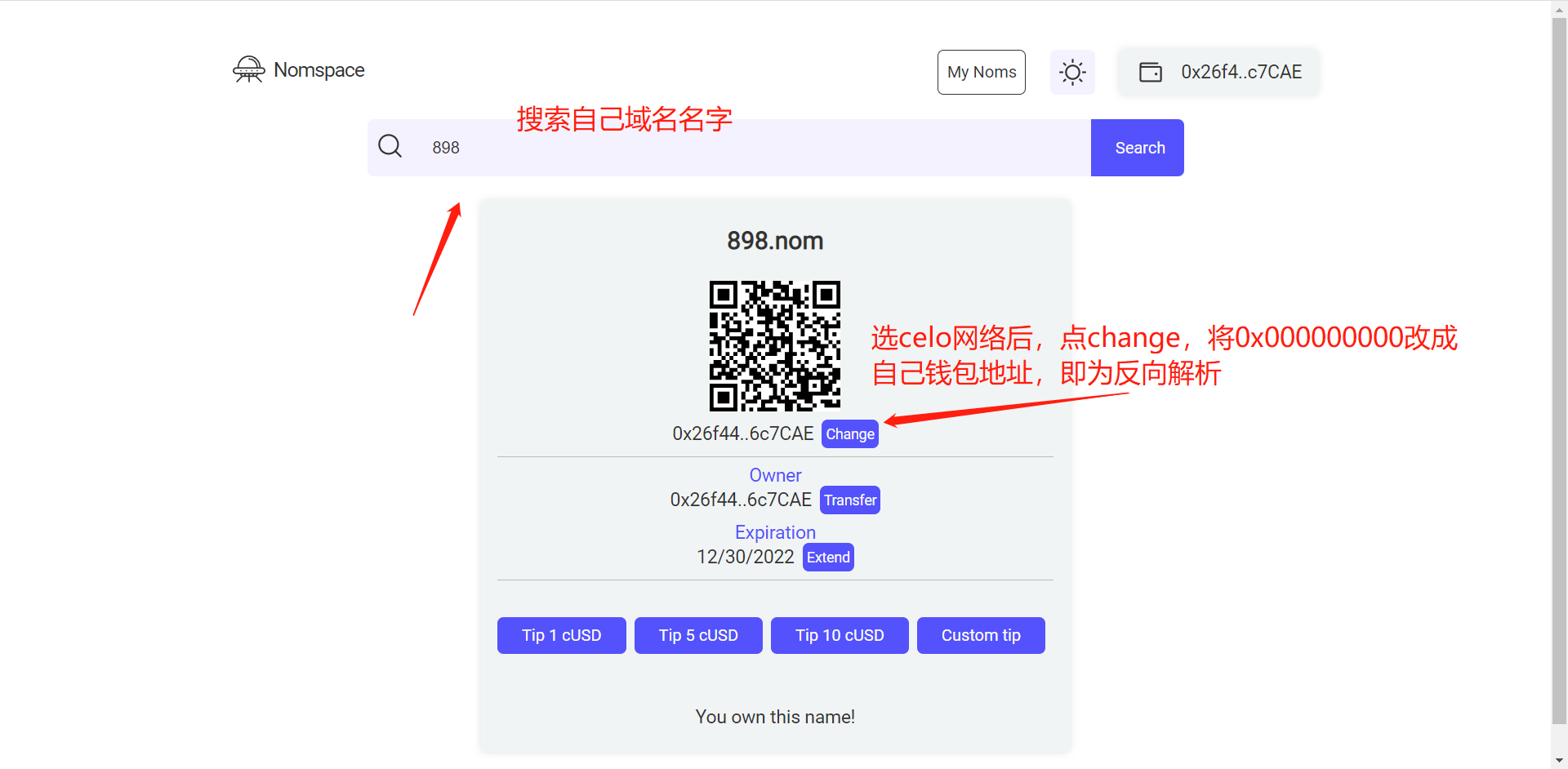Image resolution: width=1568 pixels, height=769 pixels.
Task: Click the wallet icon in the header
Action: click(1151, 72)
